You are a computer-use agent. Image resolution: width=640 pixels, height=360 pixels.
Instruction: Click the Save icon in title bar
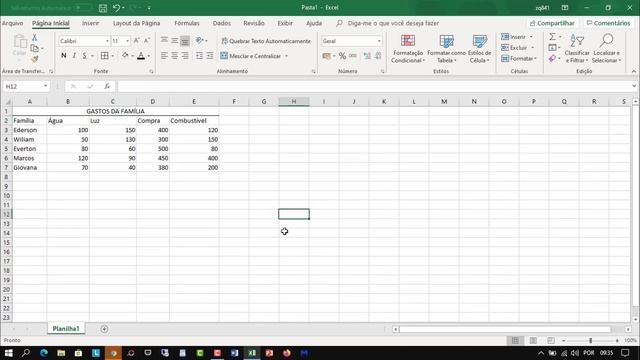[103, 8]
